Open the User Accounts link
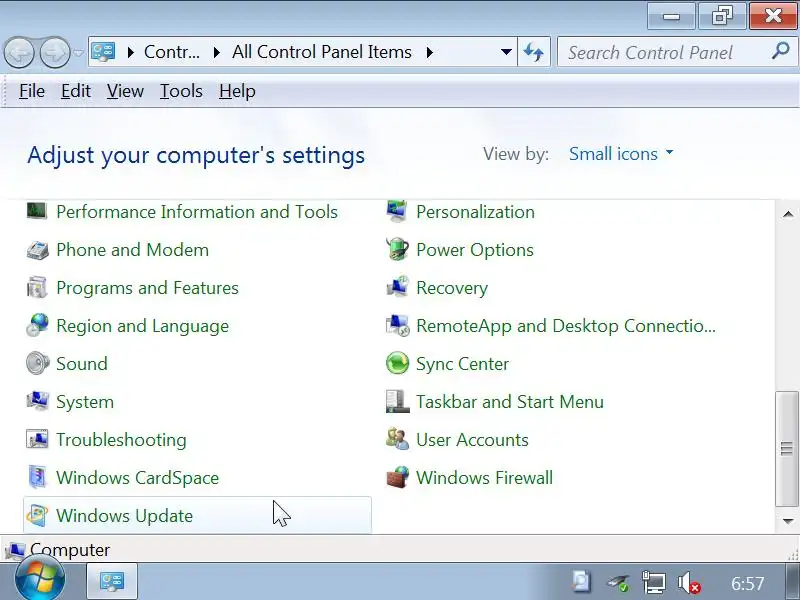The height and width of the screenshot is (600, 800). 472,440
